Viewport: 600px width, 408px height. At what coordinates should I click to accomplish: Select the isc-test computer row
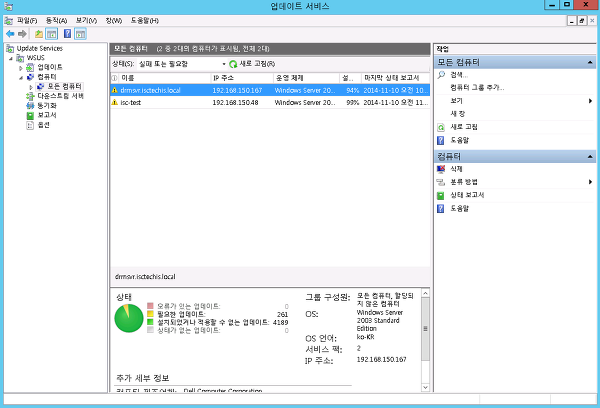270,103
